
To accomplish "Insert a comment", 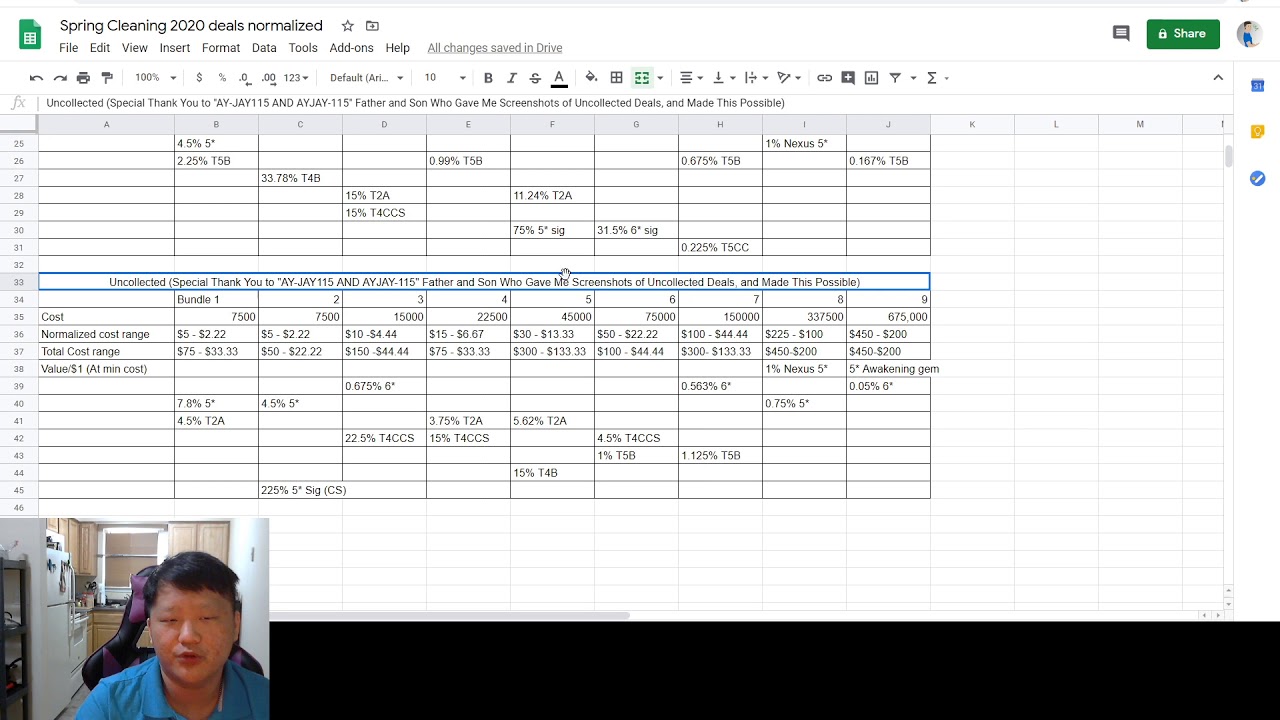I will (848, 78).
